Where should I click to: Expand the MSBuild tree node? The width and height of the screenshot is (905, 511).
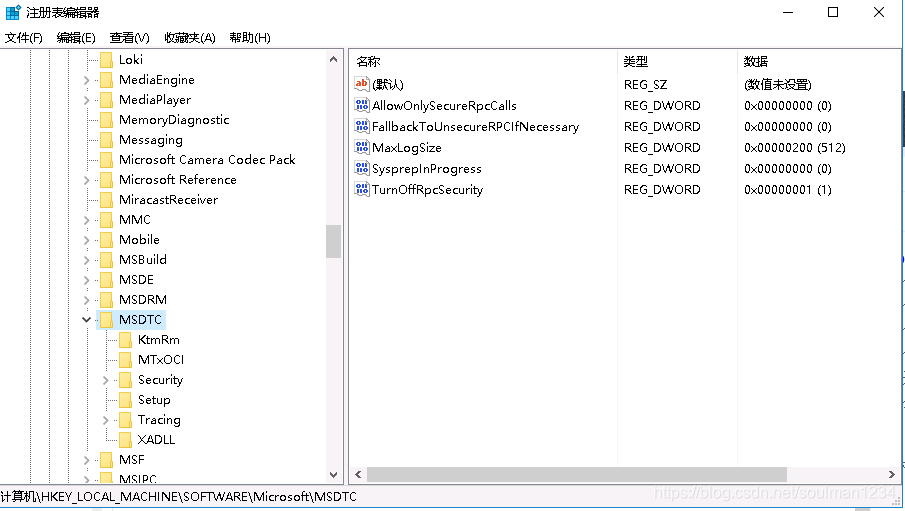(x=87, y=260)
